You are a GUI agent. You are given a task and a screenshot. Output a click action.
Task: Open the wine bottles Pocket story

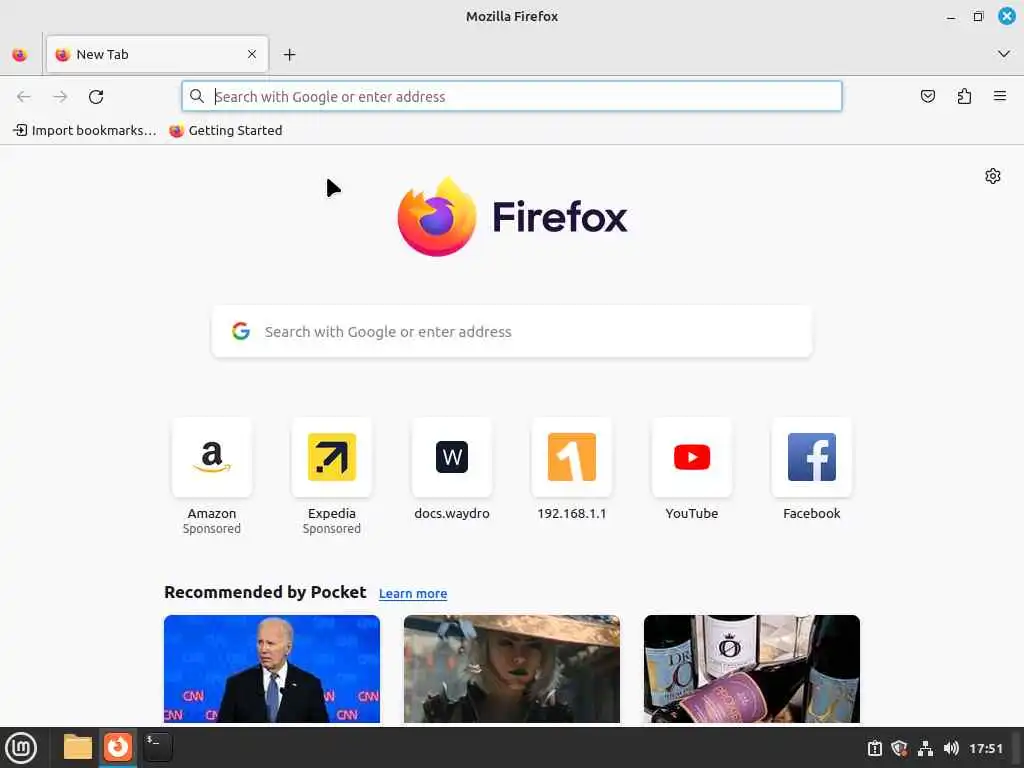(752, 669)
